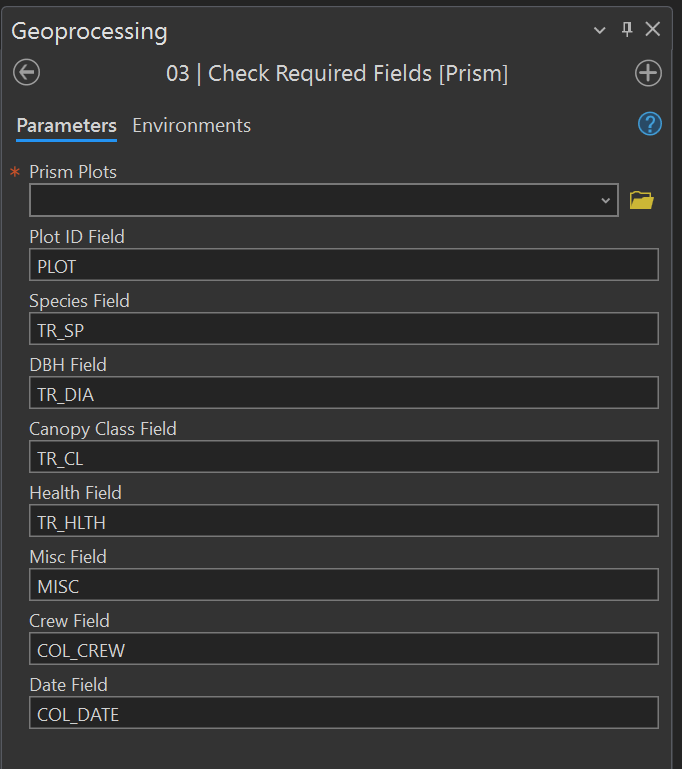Expand the Prism Plots dropdown arrow

point(605,201)
